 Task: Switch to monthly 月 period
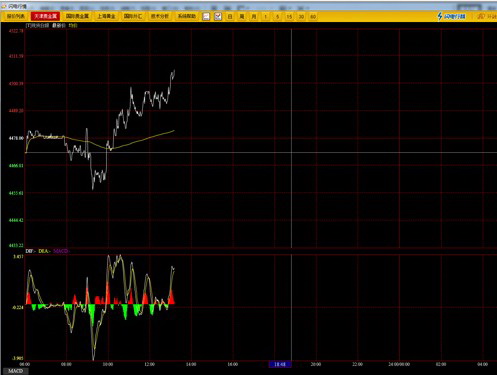tap(254, 16)
